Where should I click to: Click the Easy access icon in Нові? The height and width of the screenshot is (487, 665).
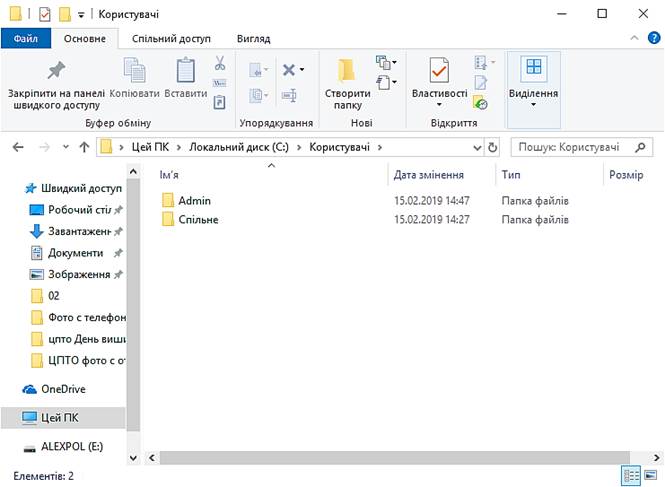[383, 82]
